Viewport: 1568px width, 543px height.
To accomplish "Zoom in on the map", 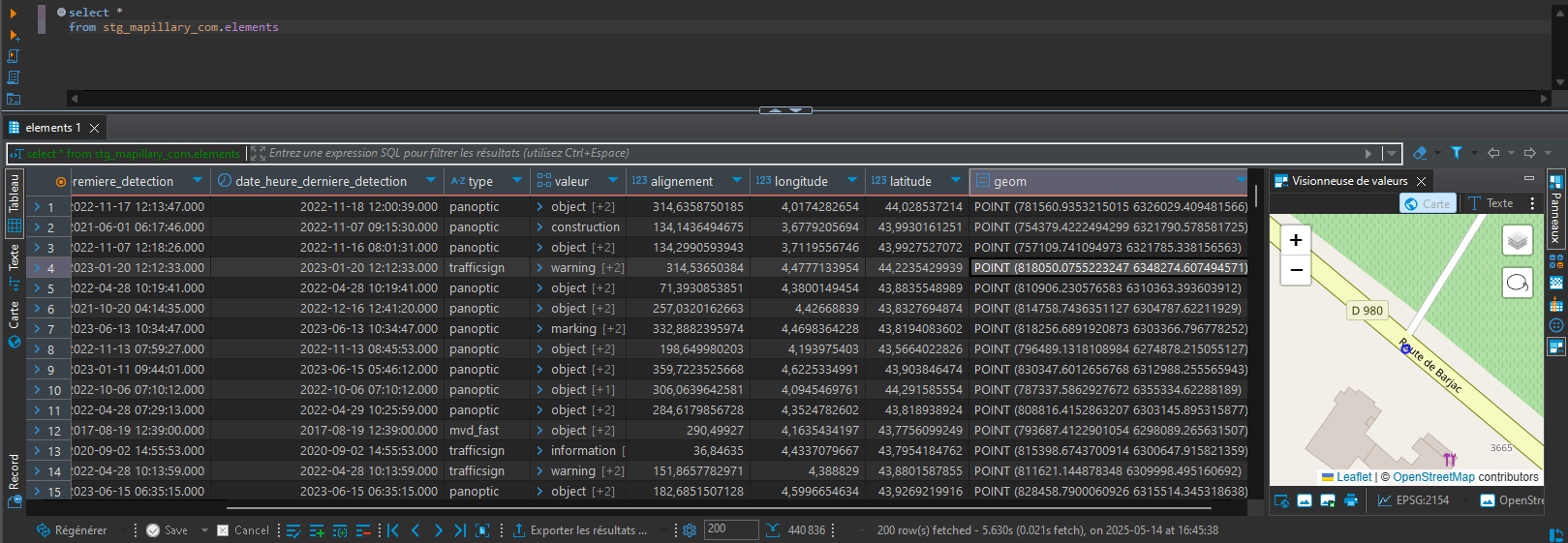I will [1296, 240].
